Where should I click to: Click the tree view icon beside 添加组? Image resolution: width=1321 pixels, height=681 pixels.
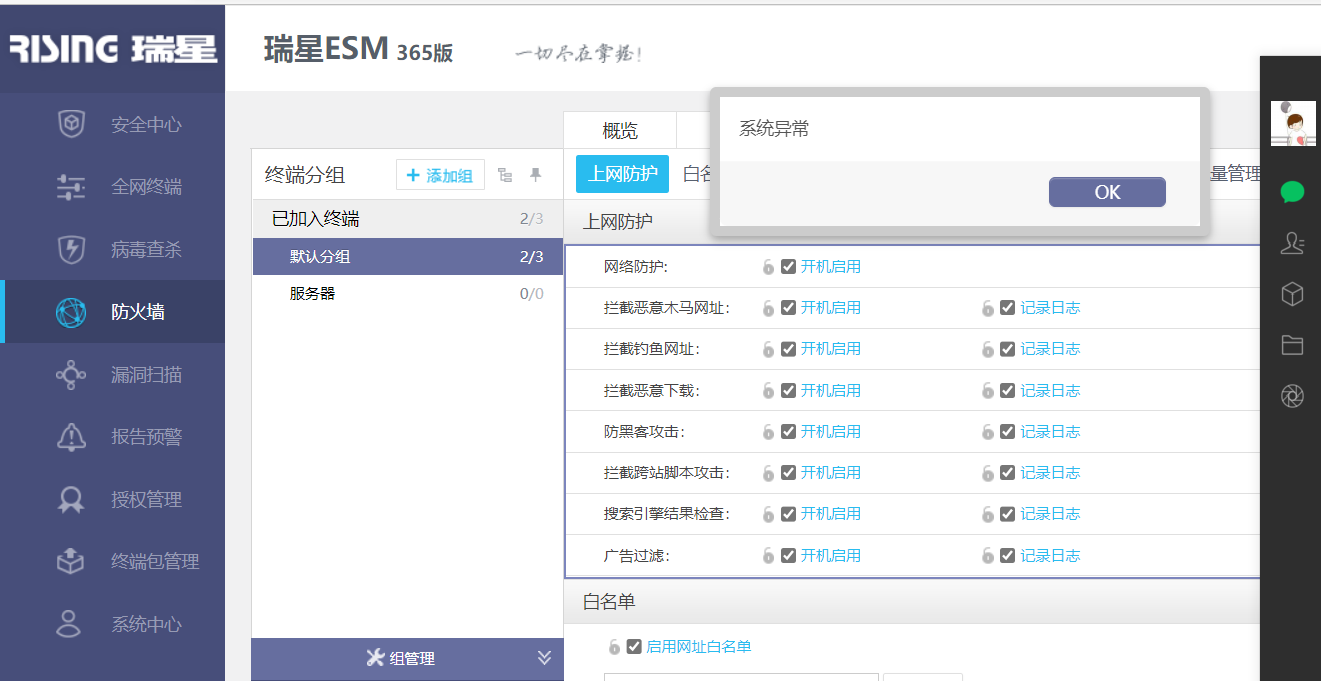click(x=505, y=175)
